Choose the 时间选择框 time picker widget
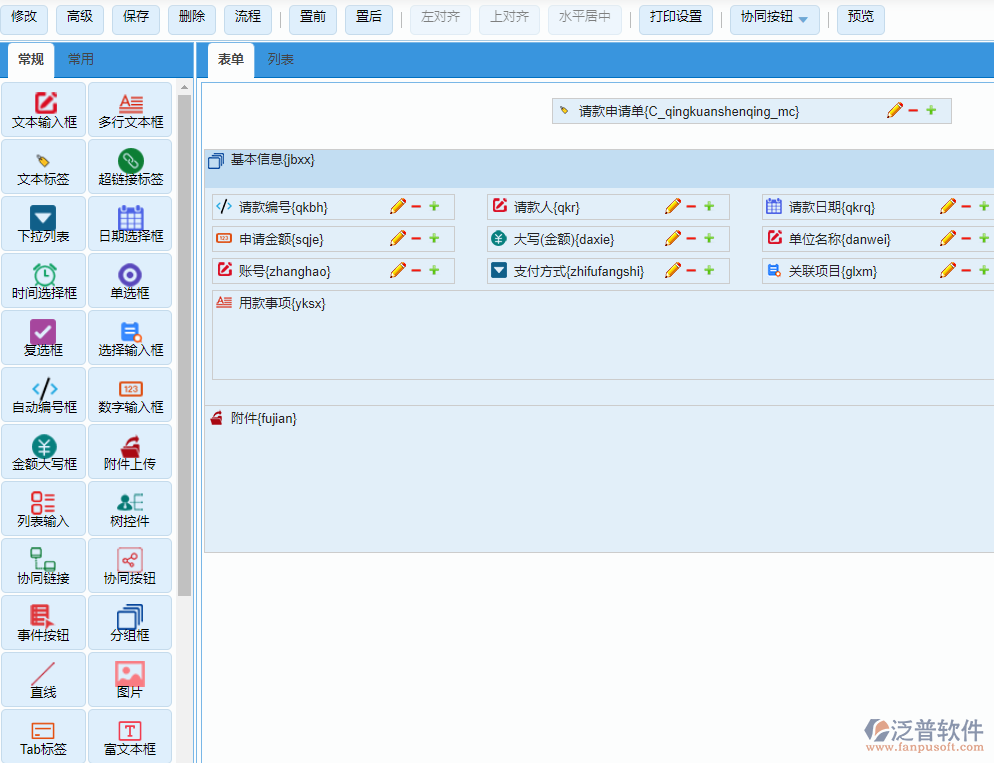Viewport: 994px width, 763px height. pyautogui.click(x=45, y=281)
